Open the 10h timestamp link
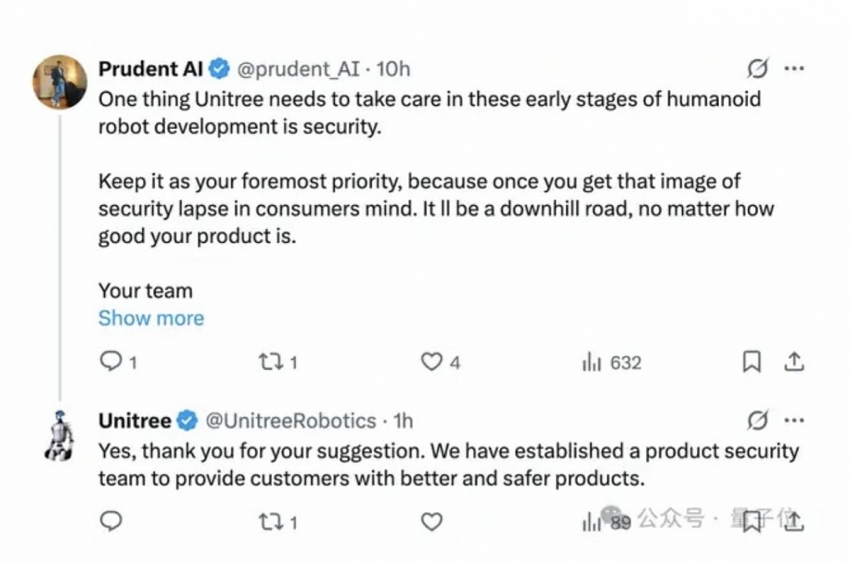Image resolution: width=850 pixels, height=563 pixels. [393, 69]
